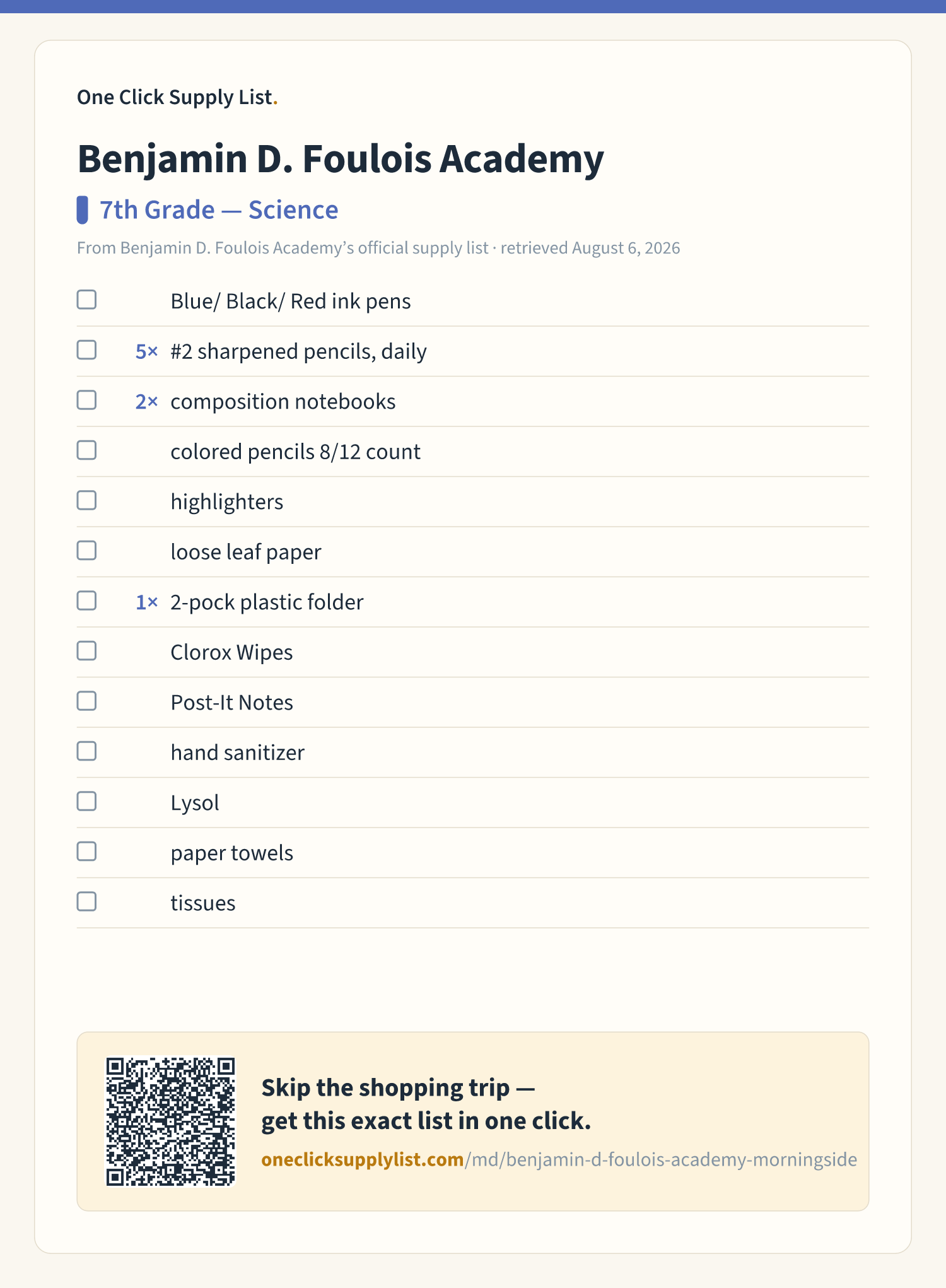This screenshot has width=946, height=1288.
Task: Check the tissues box
Action: tap(86, 901)
